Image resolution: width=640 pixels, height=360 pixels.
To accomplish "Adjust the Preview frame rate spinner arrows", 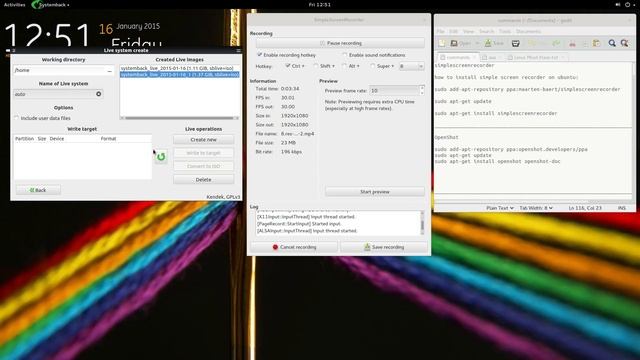I will pos(422,90).
